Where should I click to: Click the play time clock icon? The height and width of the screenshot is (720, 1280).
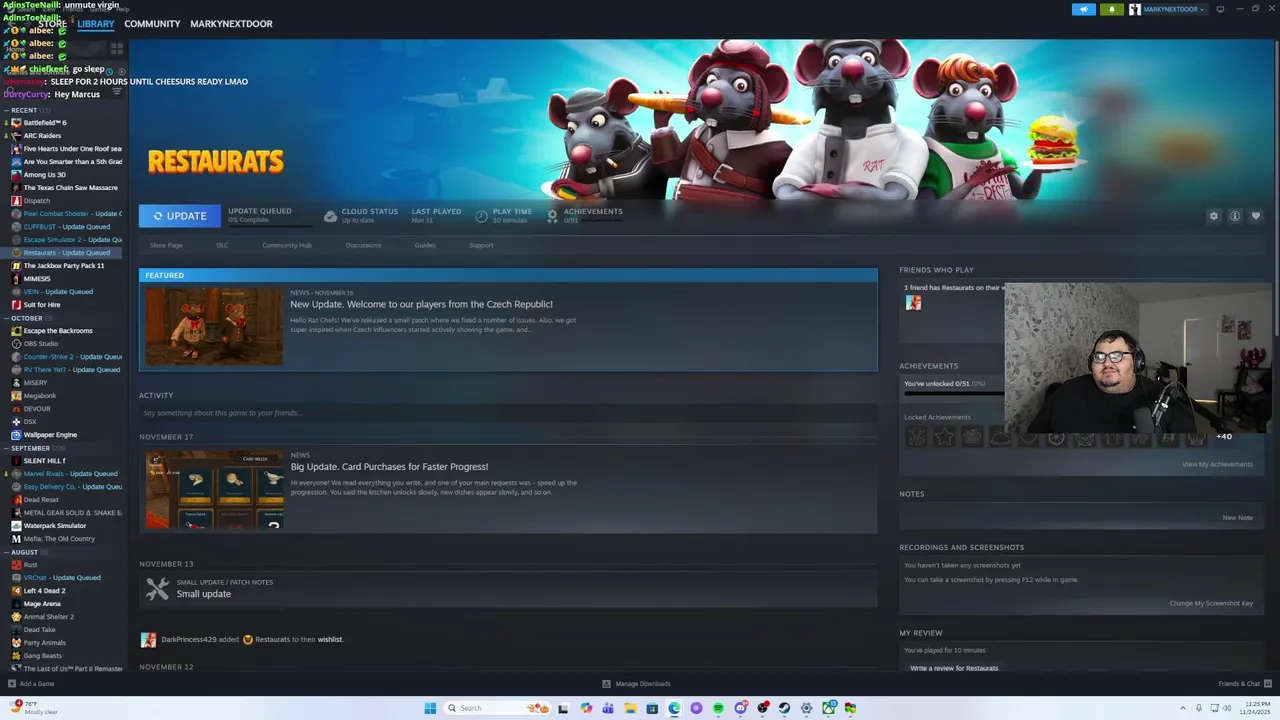[481, 216]
